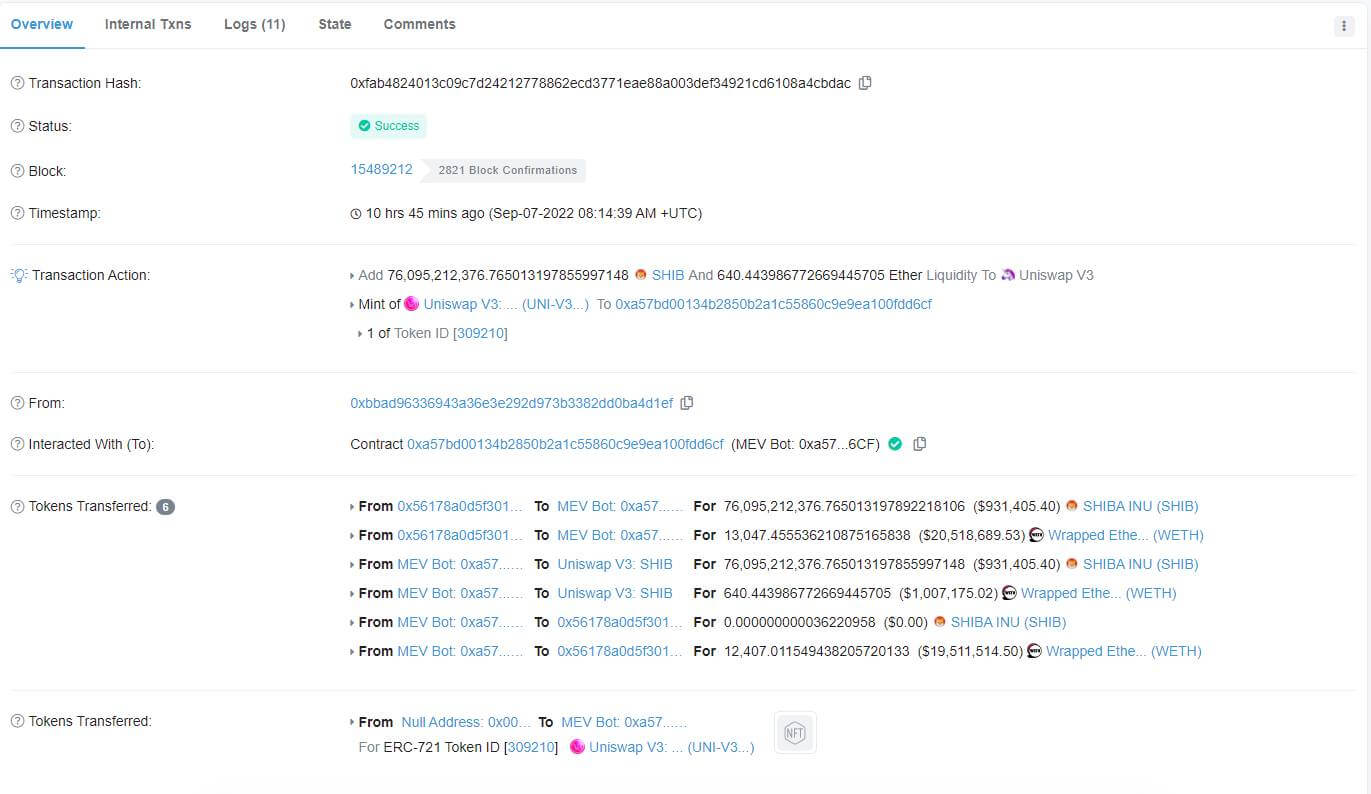Expand arrow of 0.000000000036220958 SHIB transfer row
This screenshot has height=794, width=1371.
[x=352, y=623]
